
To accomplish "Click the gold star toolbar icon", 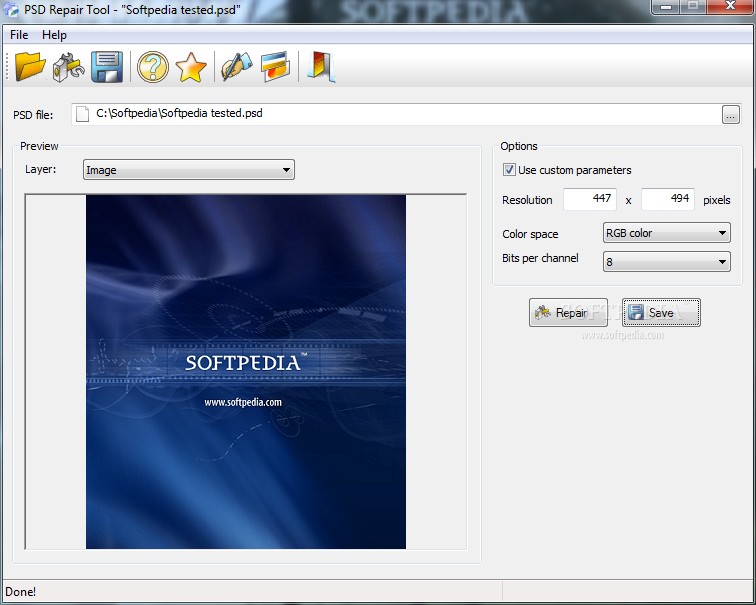I will click(191, 67).
